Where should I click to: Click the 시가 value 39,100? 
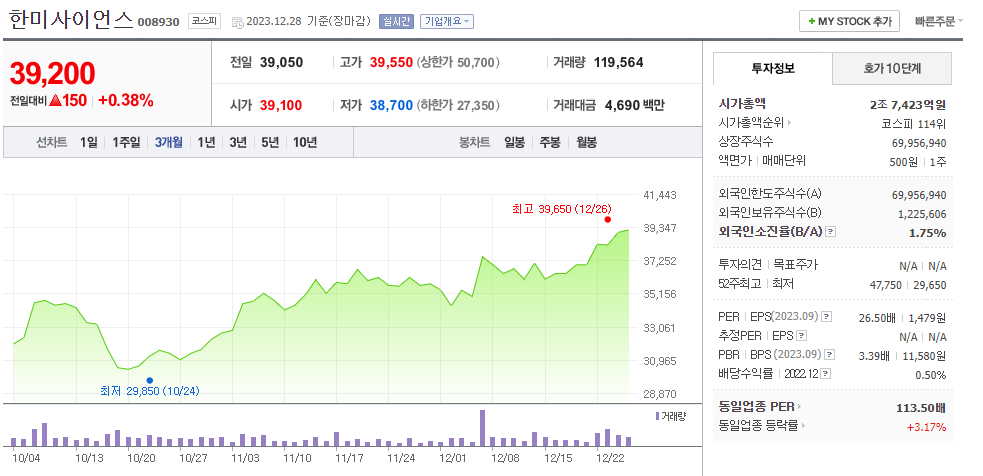click(281, 105)
